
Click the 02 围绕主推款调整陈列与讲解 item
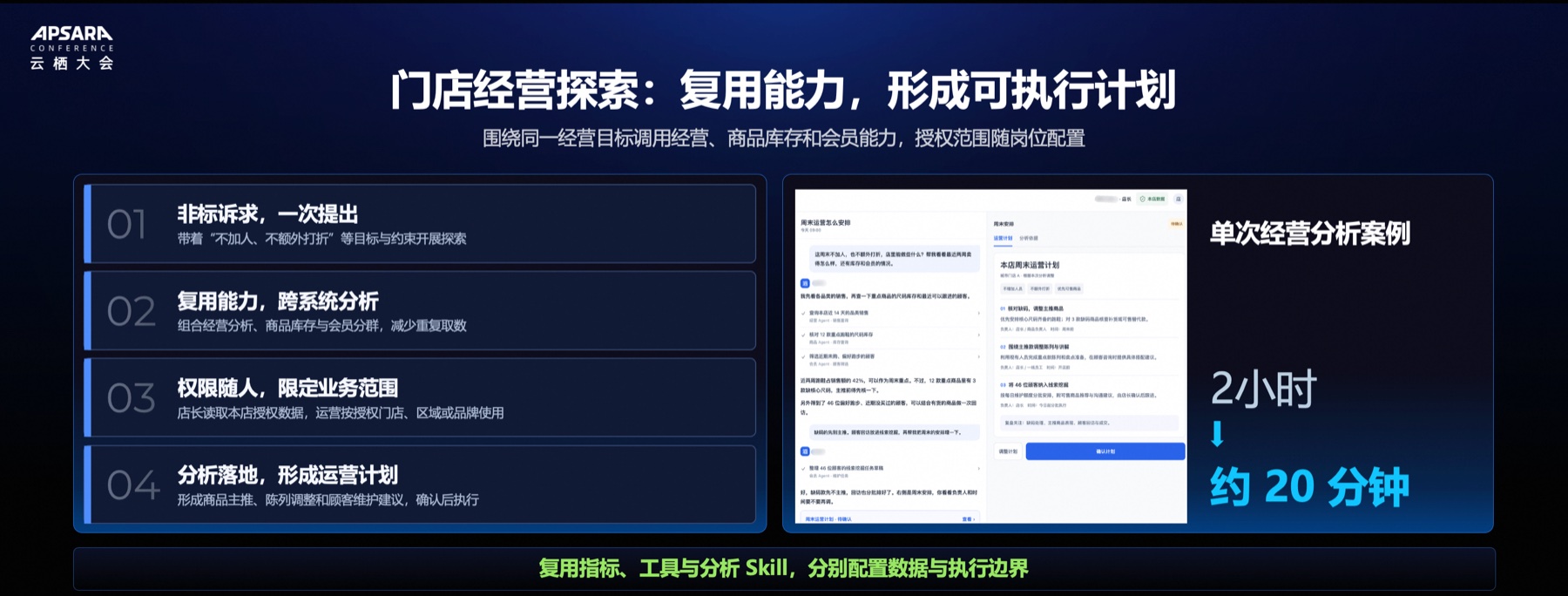tap(1090, 356)
